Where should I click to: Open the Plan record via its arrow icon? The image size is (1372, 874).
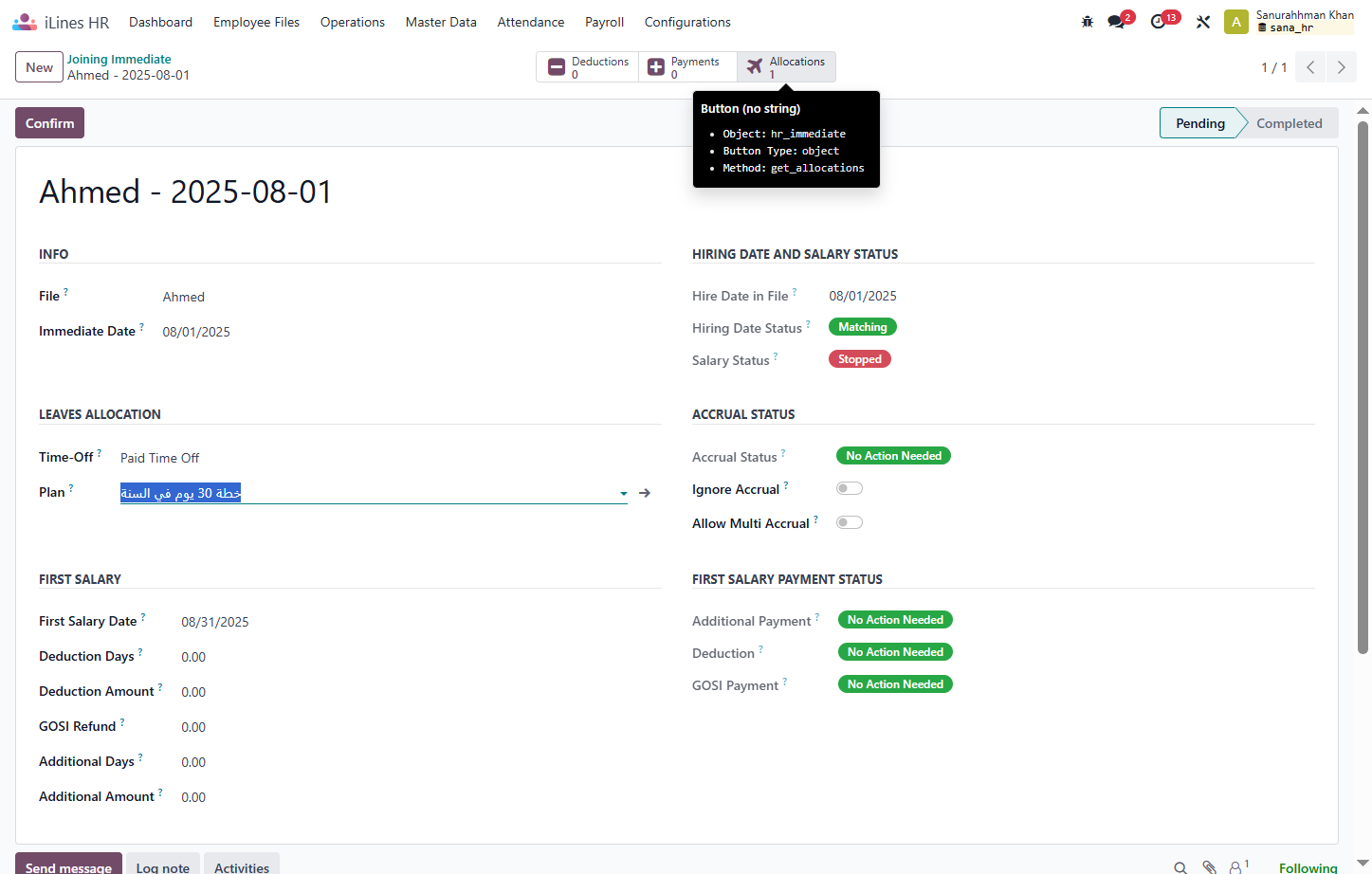[645, 493]
